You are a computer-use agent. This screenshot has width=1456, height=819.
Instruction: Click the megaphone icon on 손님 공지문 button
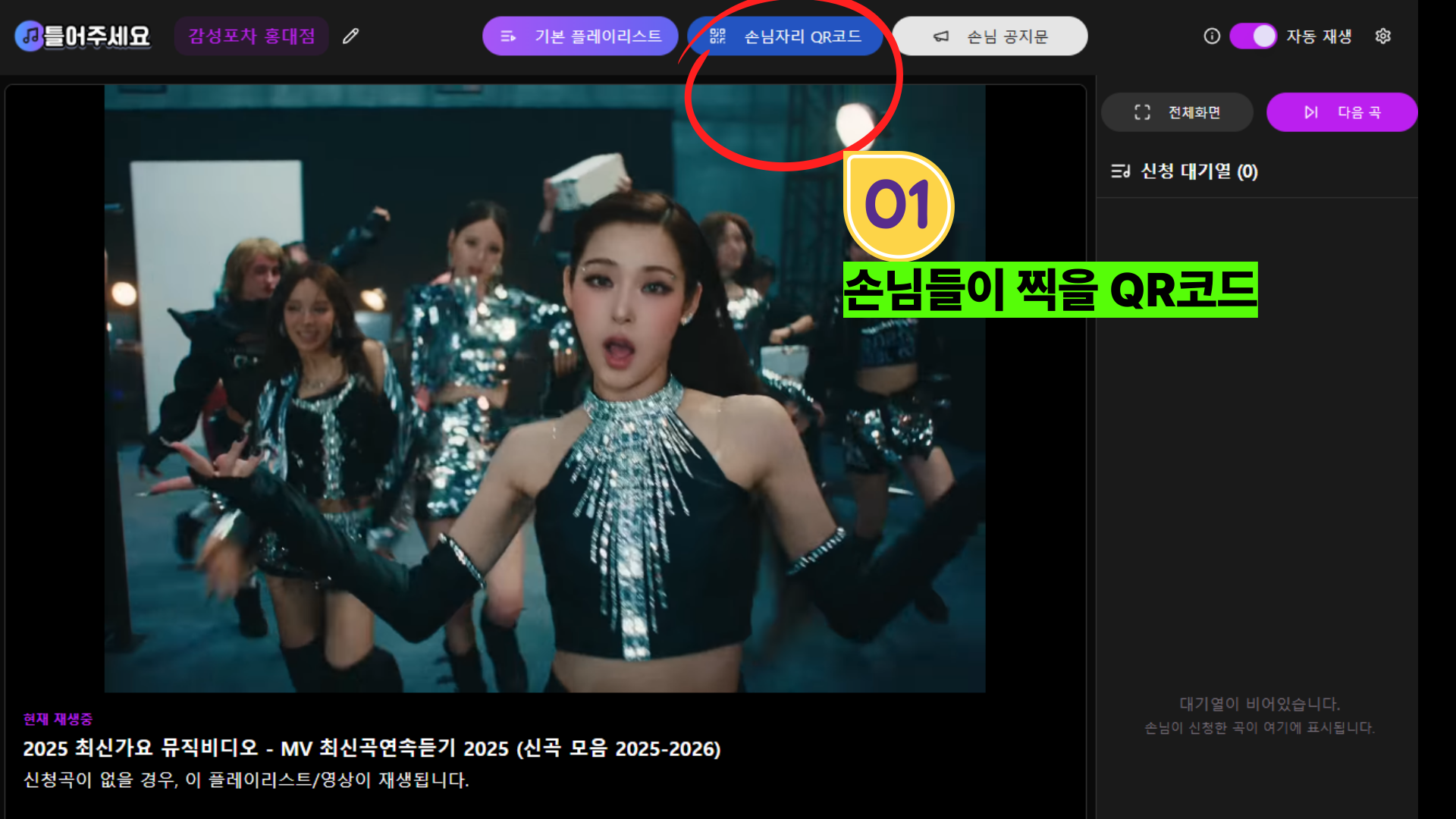[x=940, y=35]
